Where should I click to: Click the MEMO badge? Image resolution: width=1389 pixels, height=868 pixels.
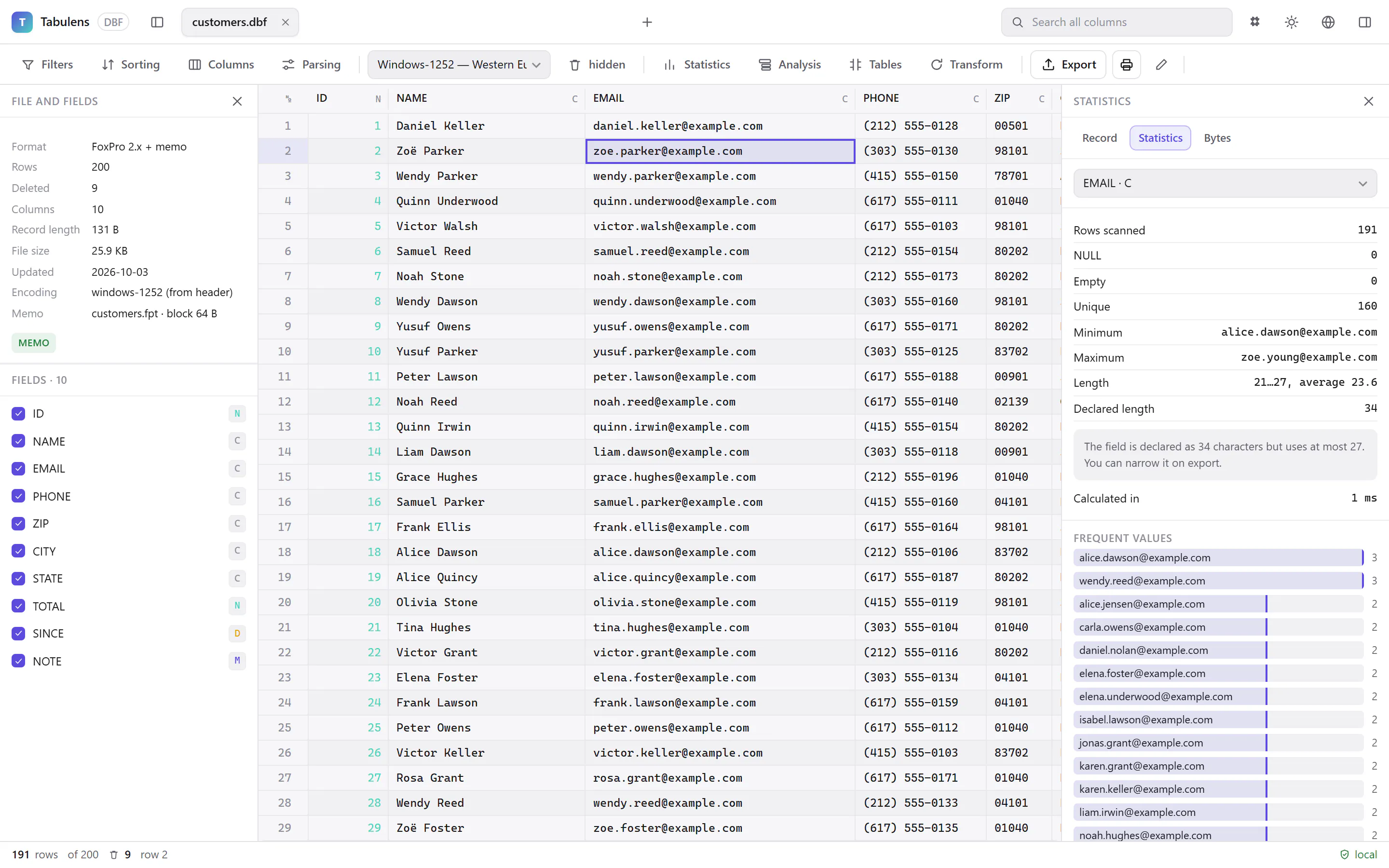34,343
